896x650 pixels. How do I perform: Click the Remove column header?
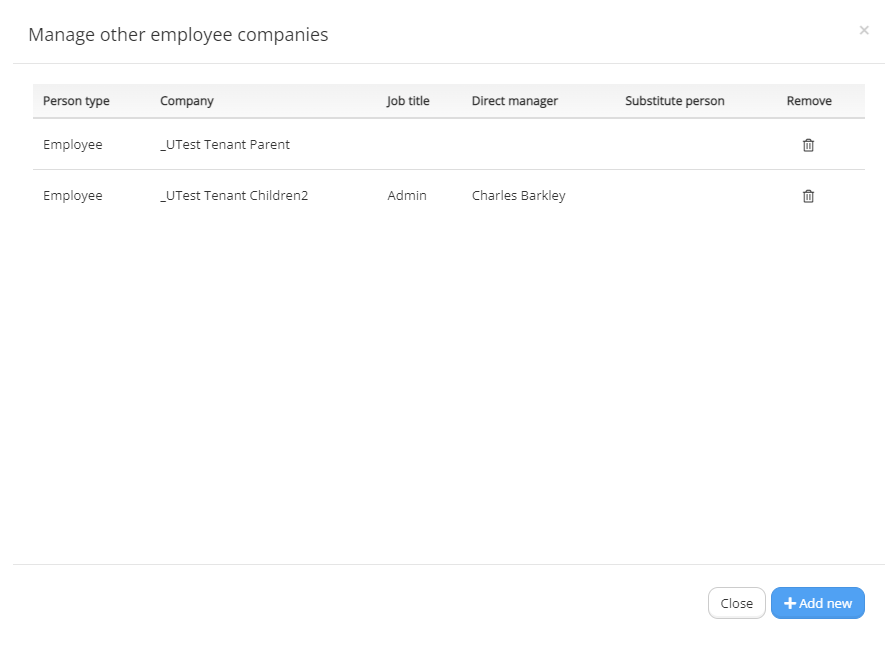(809, 101)
